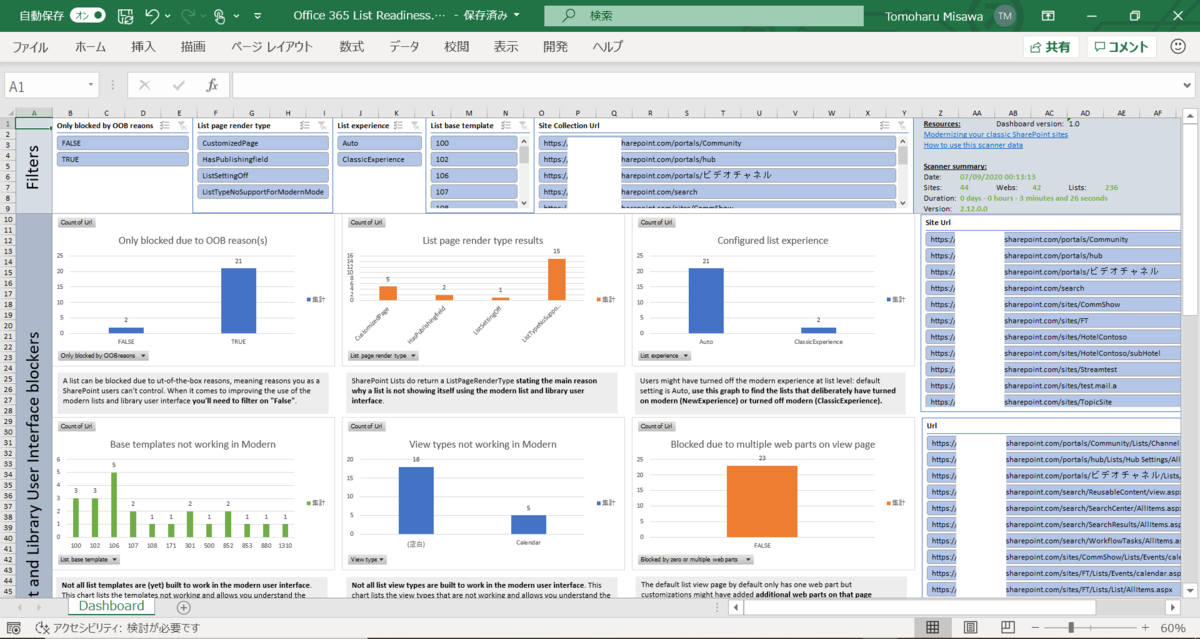Open the 挿入 ribbon tab
Image resolution: width=1200 pixels, height=639 pixels.
tap(143, 47)
